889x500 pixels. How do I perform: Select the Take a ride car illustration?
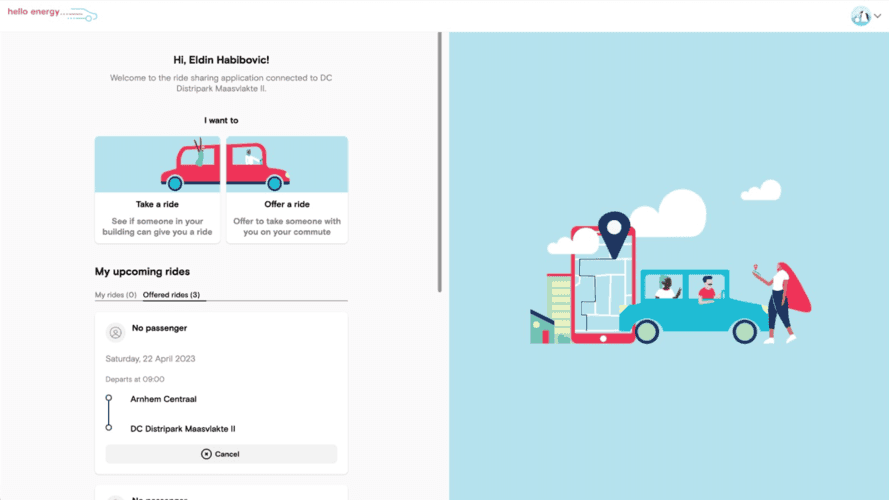coord(157,165)
